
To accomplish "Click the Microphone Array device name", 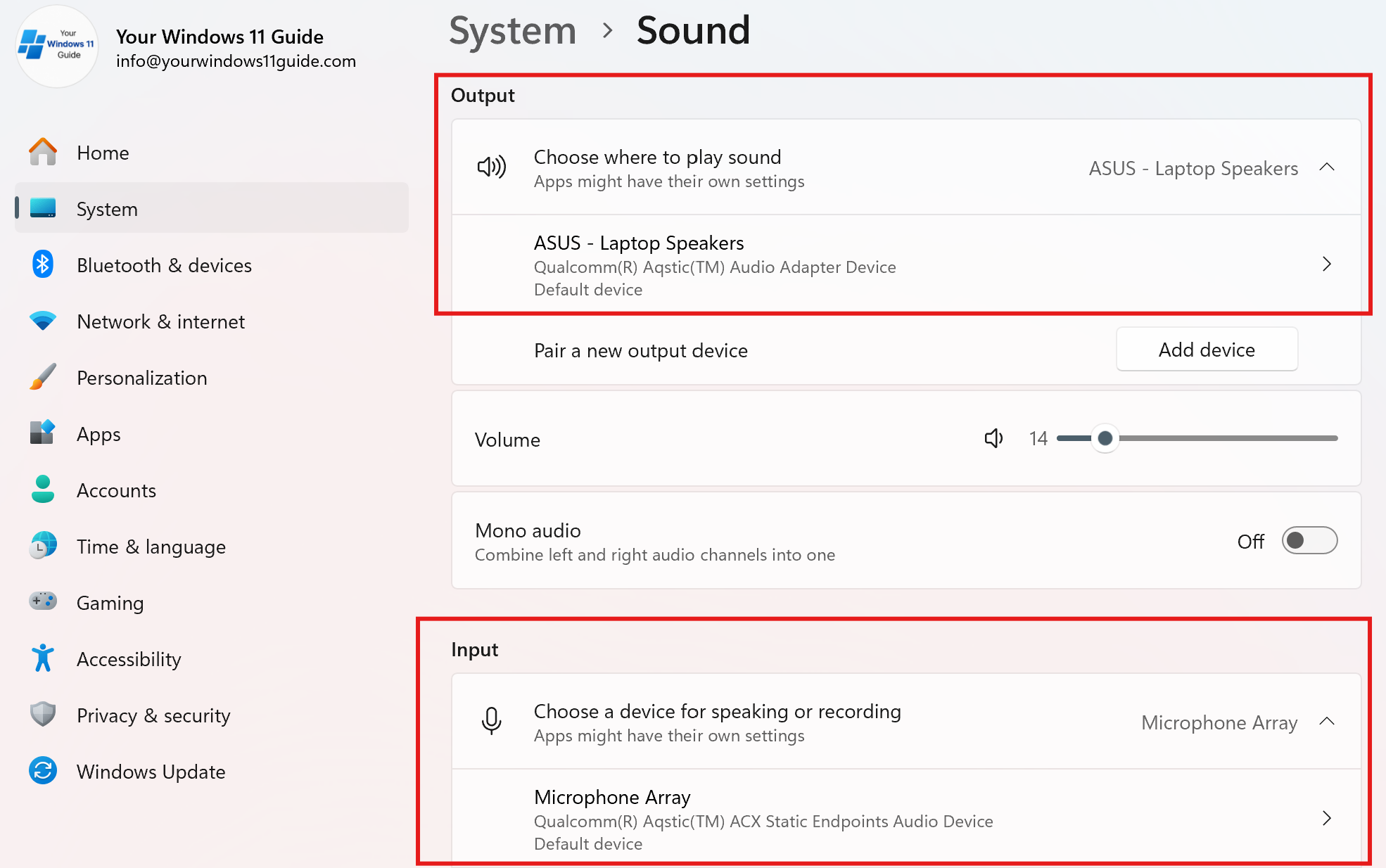I will click(x=612, y=797).
